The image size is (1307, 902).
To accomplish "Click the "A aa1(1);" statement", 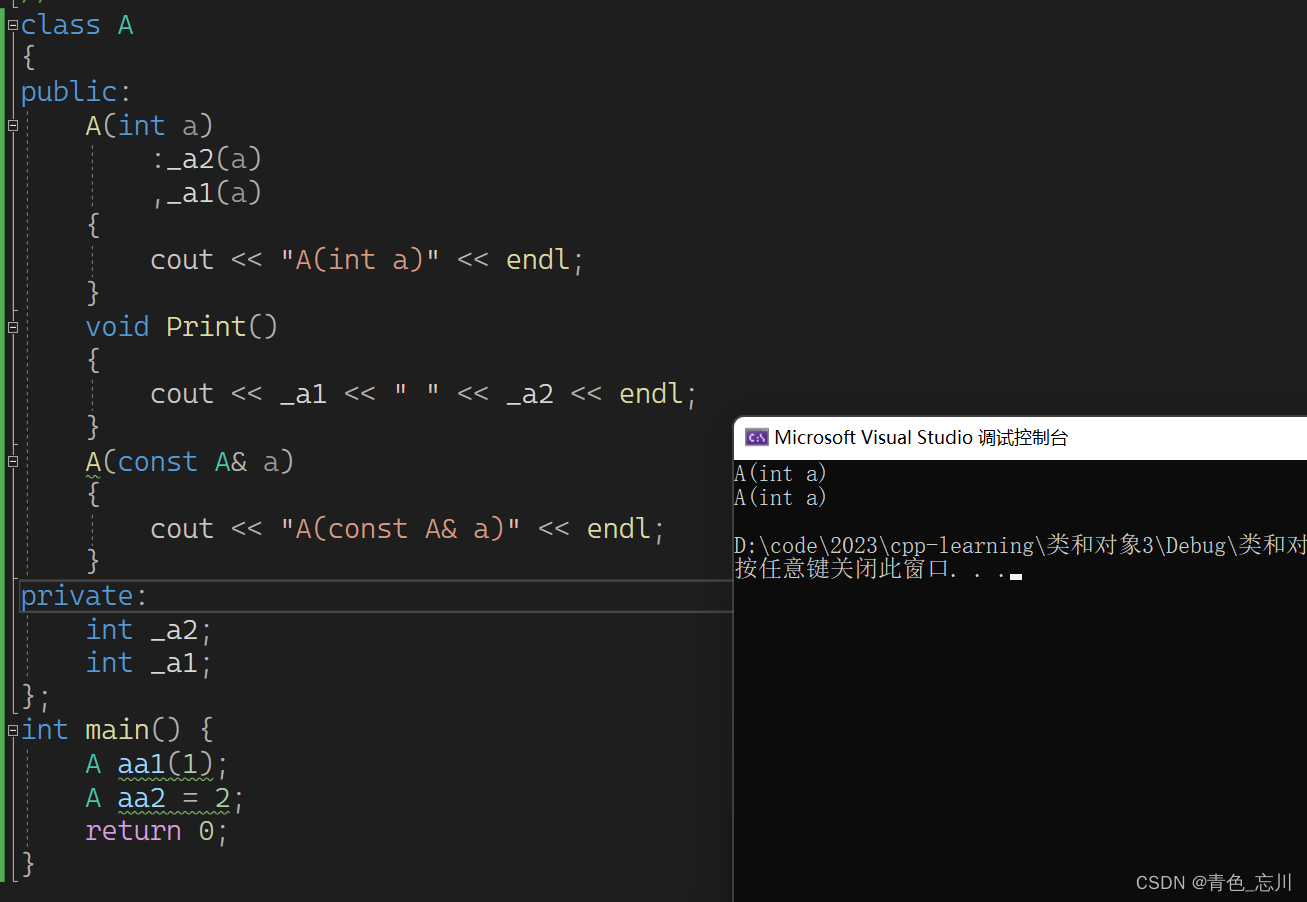I will coord(157,765).
